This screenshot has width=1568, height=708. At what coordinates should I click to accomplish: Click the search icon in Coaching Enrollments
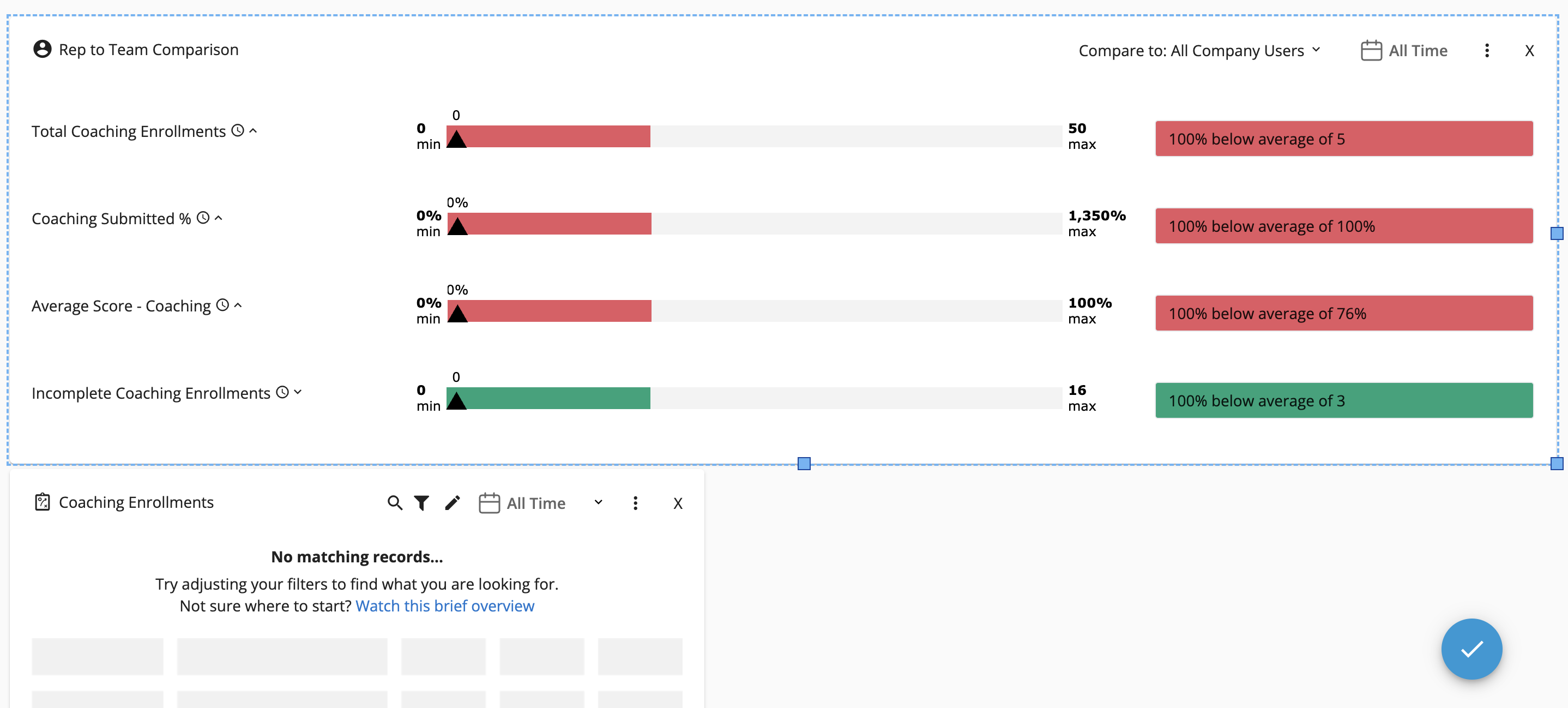[394, 503]
